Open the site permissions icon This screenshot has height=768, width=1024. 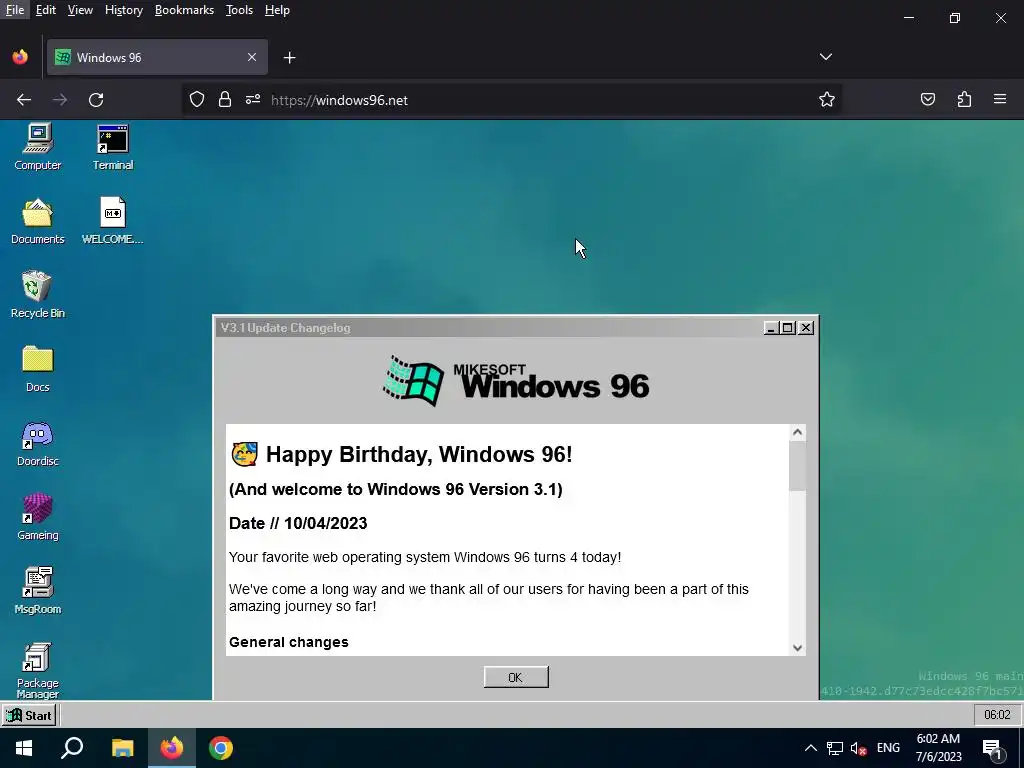pyautogui.click(x=253, y=99)
